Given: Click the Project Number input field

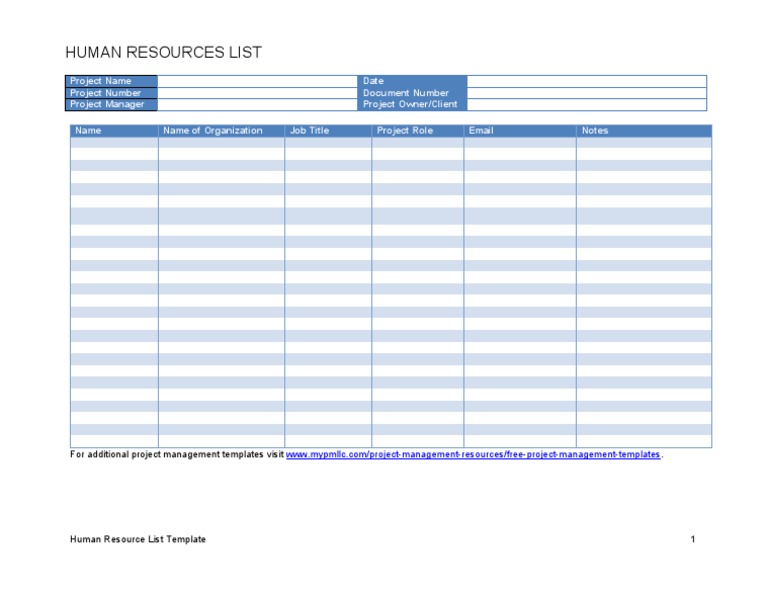Looking at the screenshot, I should point(257,93).
